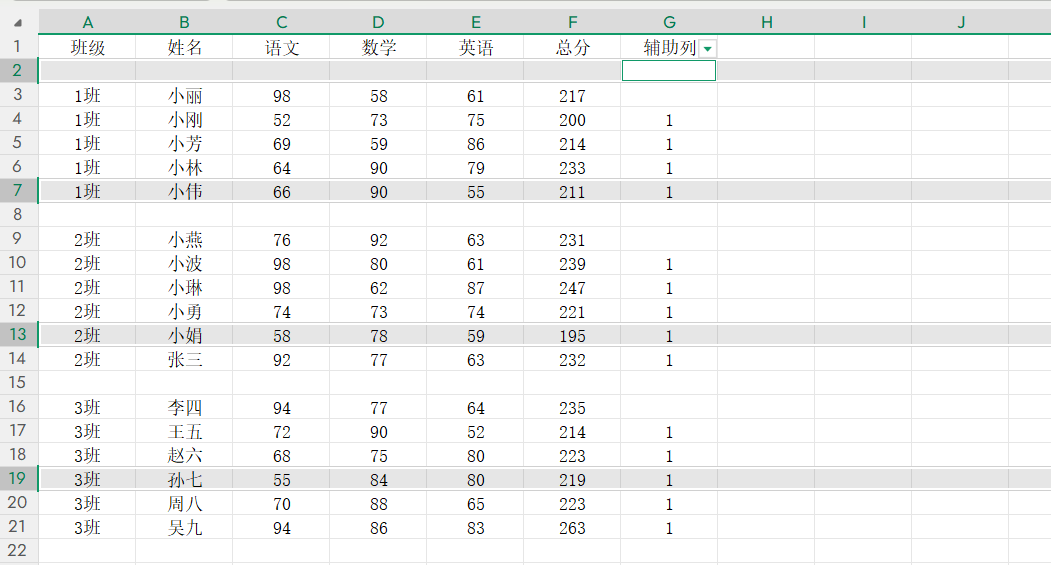Click the select-all corner triangle
Image resolution: width=1051 pixels, height=565 pixels.
[x=18, y=23]
